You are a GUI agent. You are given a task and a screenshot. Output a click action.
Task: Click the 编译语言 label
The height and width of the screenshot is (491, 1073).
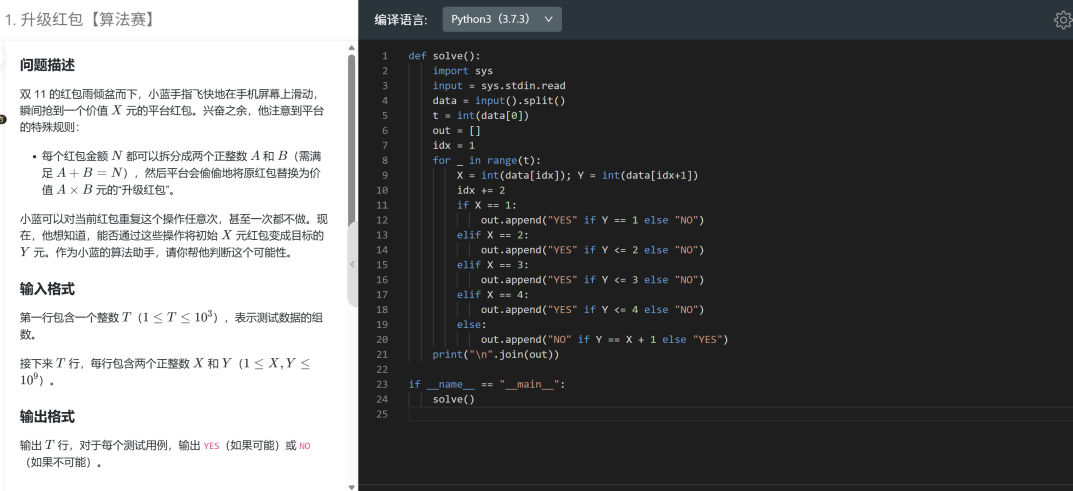click(x=401, y=19)
